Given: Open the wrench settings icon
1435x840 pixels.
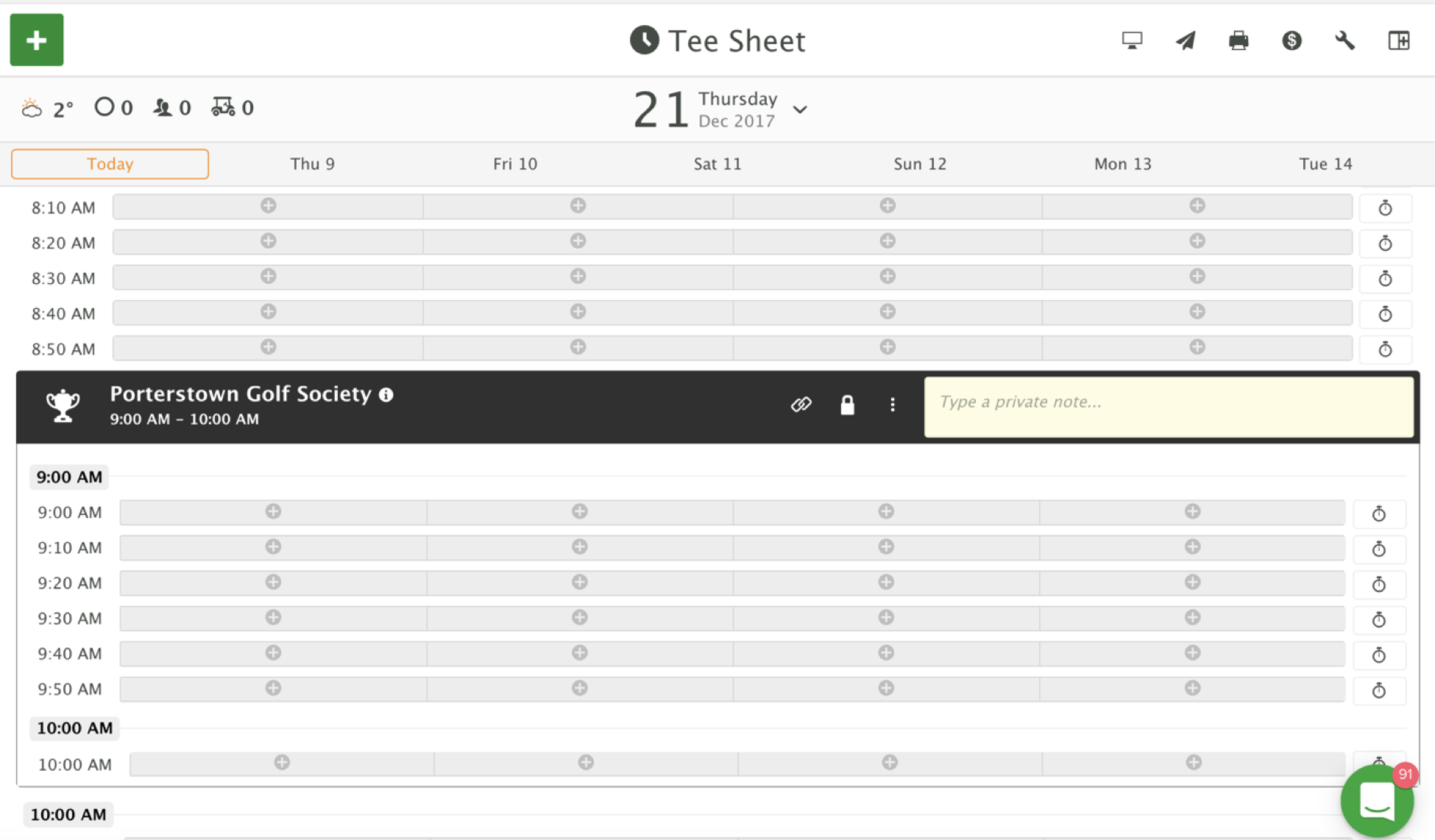Looking at the screenshot, I should point(1345,40).
